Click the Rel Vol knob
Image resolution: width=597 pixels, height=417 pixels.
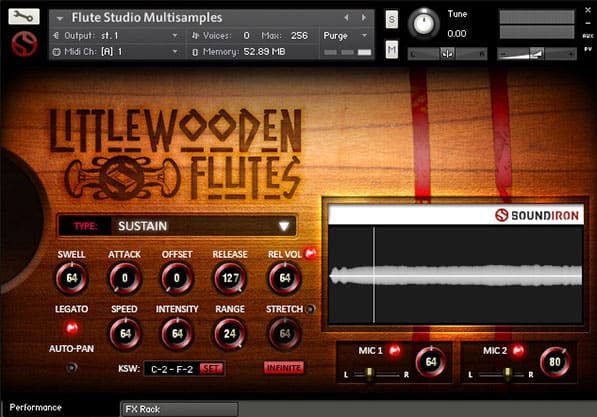(285, 278)
